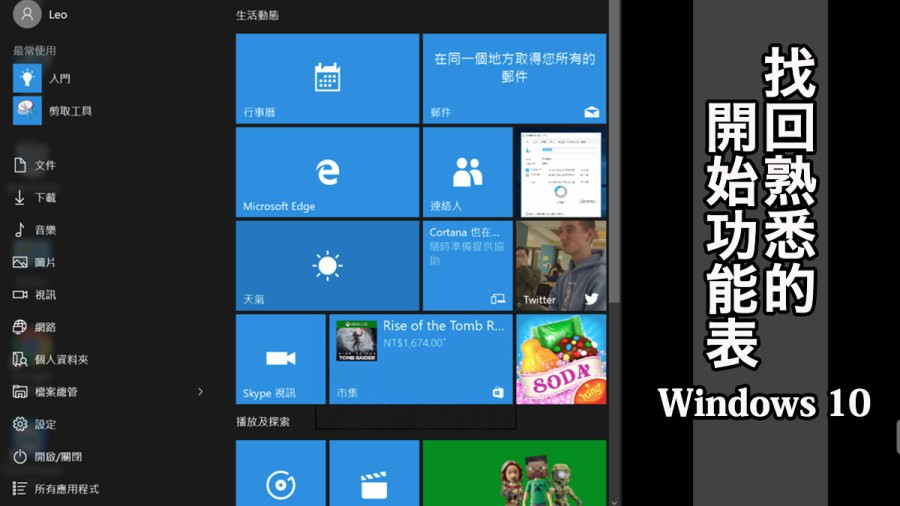Image resolution: width=900 pixels, height=506 pixels.
Task: Click the 生活動態 group heading
Action: 257,15
